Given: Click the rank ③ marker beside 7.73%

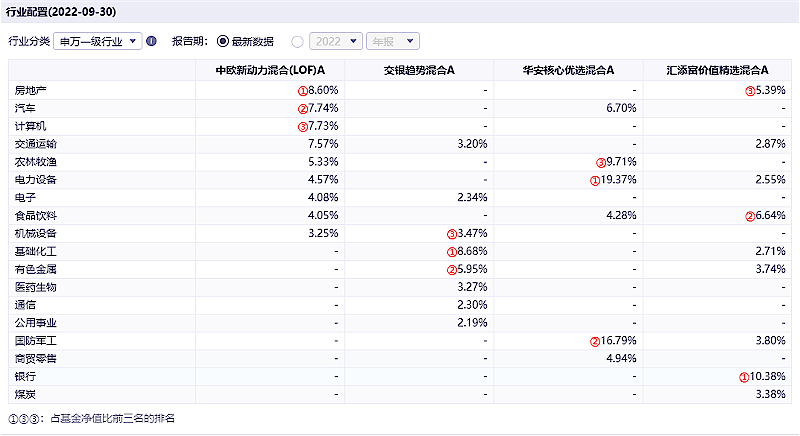Looking at the screenshot, I should coord(301,126).
